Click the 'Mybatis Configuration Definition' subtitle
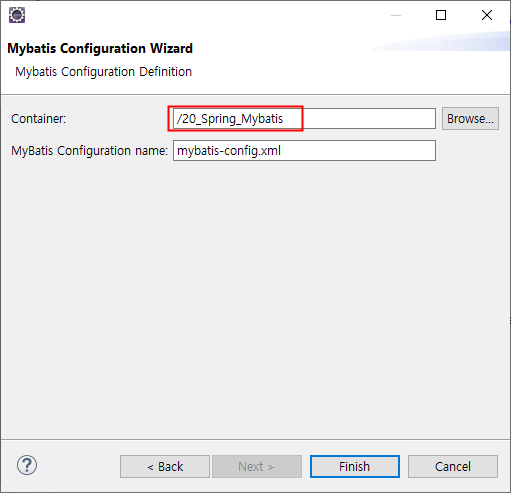Screen dimensions: 511x493 [x=103, y=72]
